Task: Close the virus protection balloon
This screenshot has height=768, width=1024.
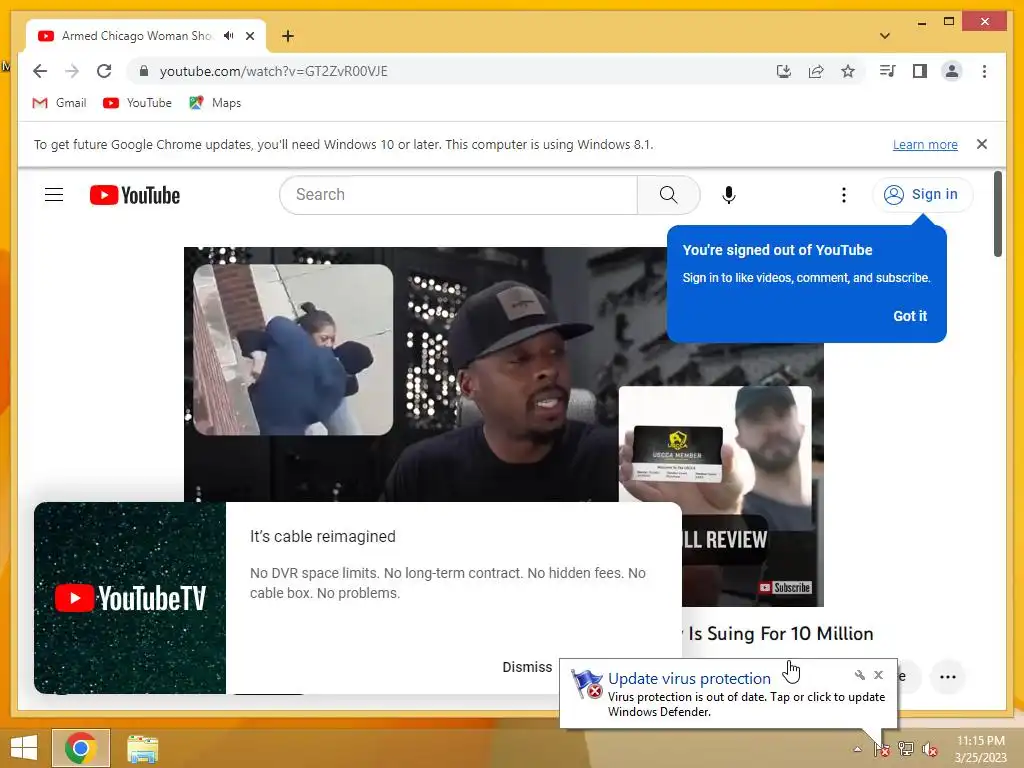Action: point(878,675)
